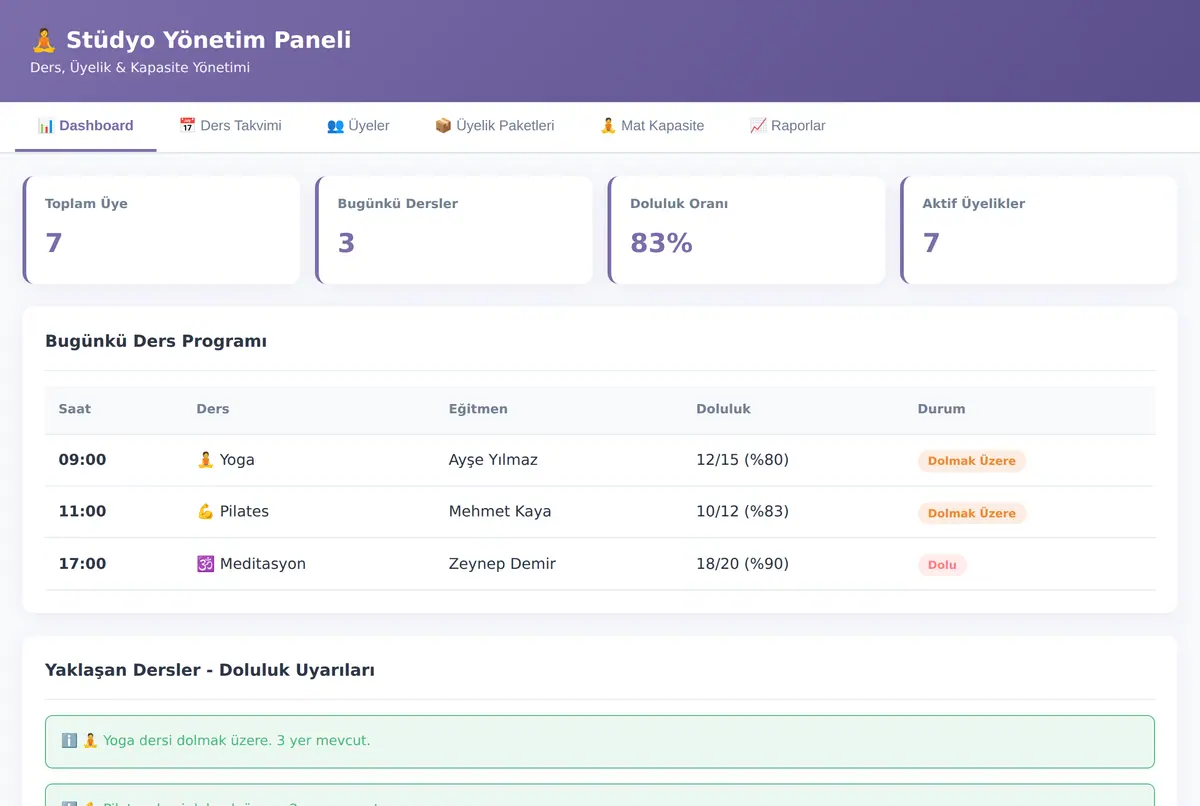This screenshot has width=1200, height=806.
Task: Click the Bugünkü Dersler stat card
Action: (x=454, y=230)
